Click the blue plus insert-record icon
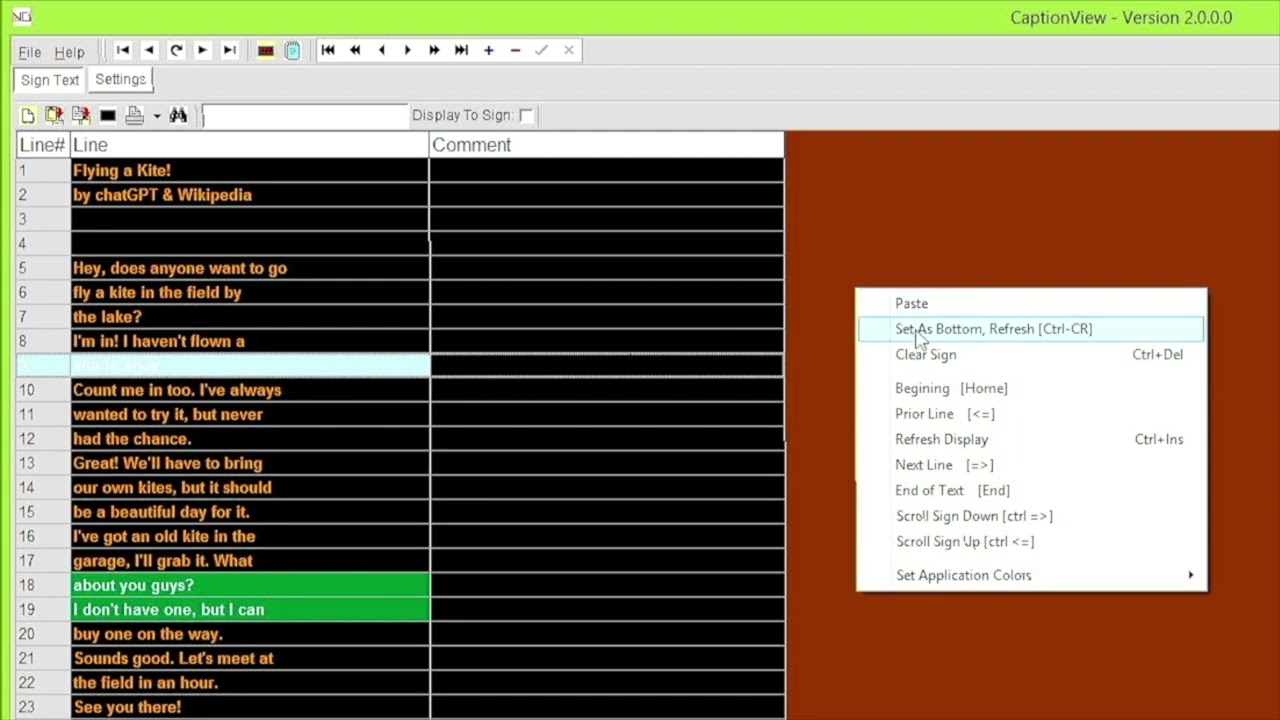This screenshot has width=1280, height=720. 488,50
